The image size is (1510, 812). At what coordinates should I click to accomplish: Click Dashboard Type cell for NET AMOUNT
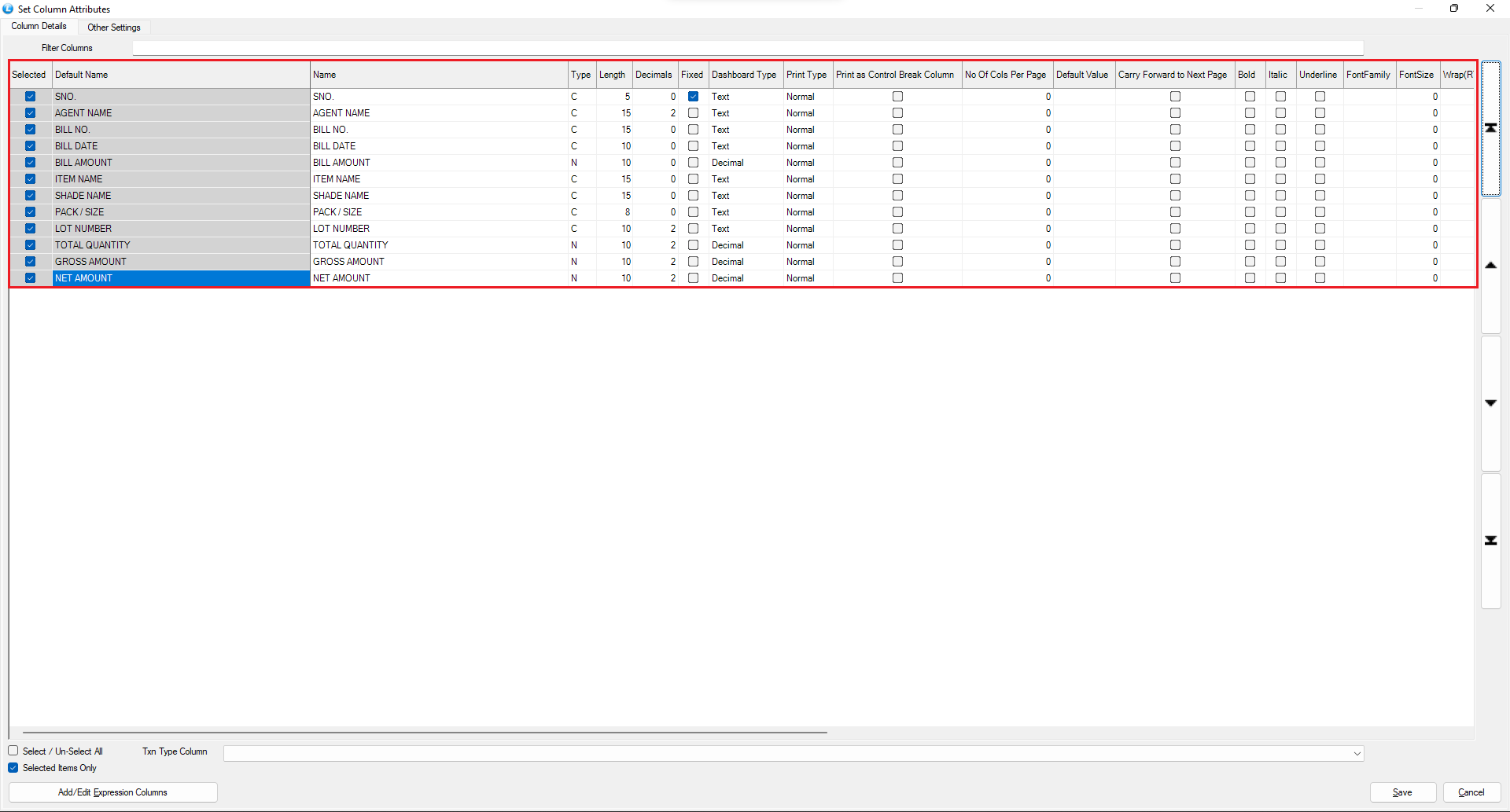(744, 278)
